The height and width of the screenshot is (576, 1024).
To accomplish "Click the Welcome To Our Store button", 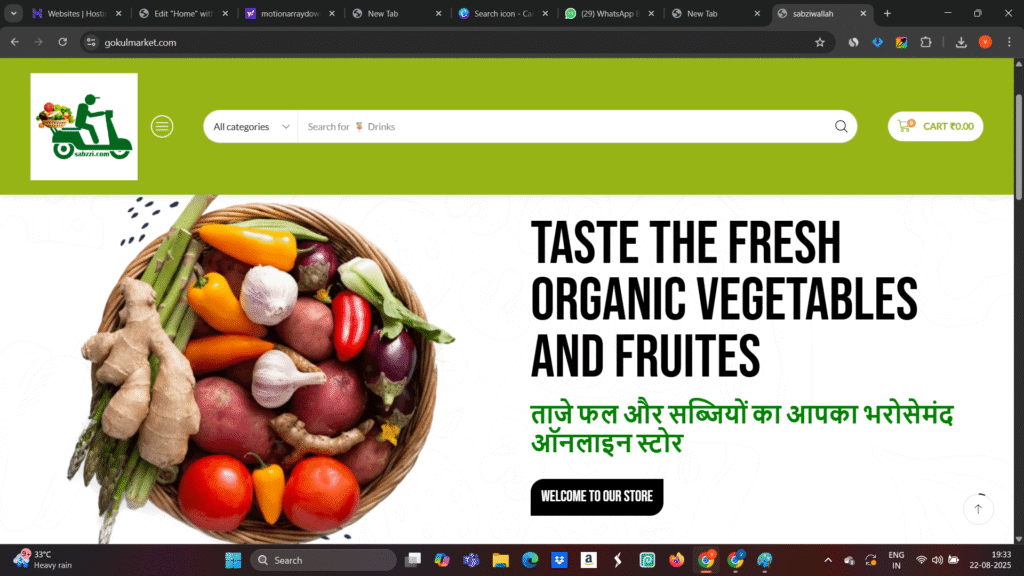I will pyautogui.click(x=596, y=496).
